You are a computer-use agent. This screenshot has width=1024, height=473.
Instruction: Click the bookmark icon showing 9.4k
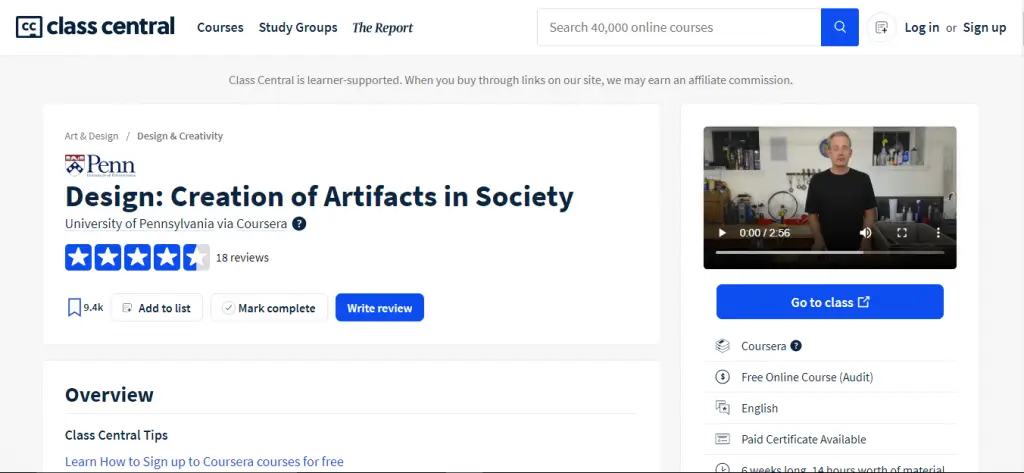pos(75,308)
